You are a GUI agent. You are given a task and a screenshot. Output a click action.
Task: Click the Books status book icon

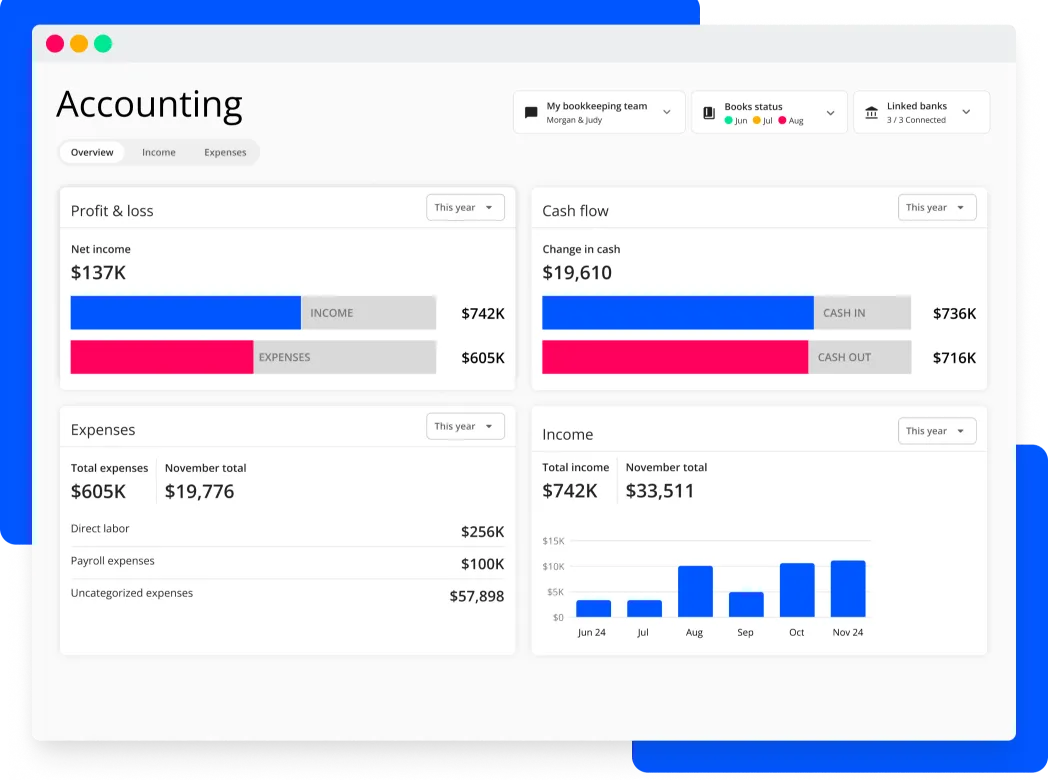pos(708,111)
